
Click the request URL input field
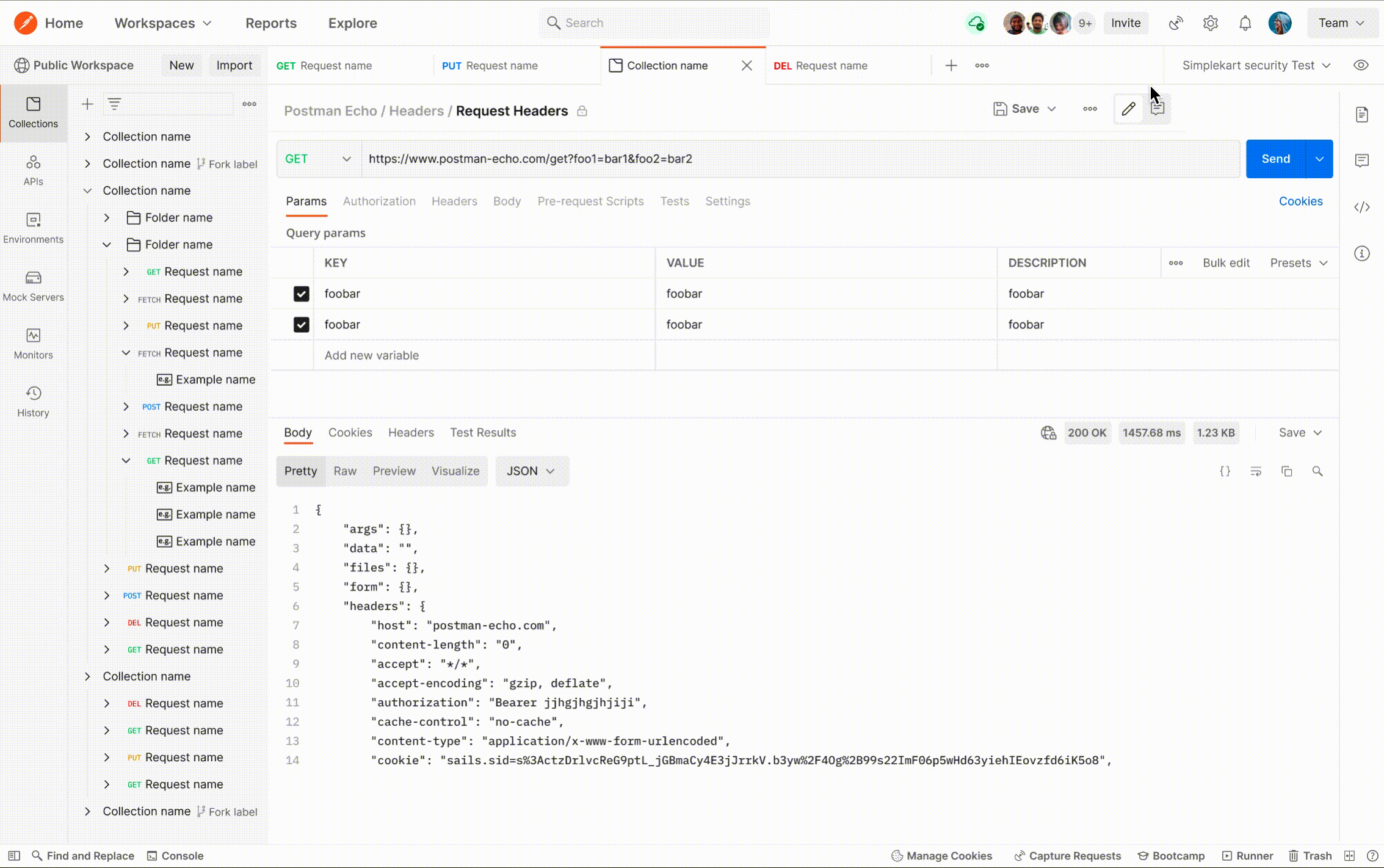pyautogui.click(x=794, y=159)
